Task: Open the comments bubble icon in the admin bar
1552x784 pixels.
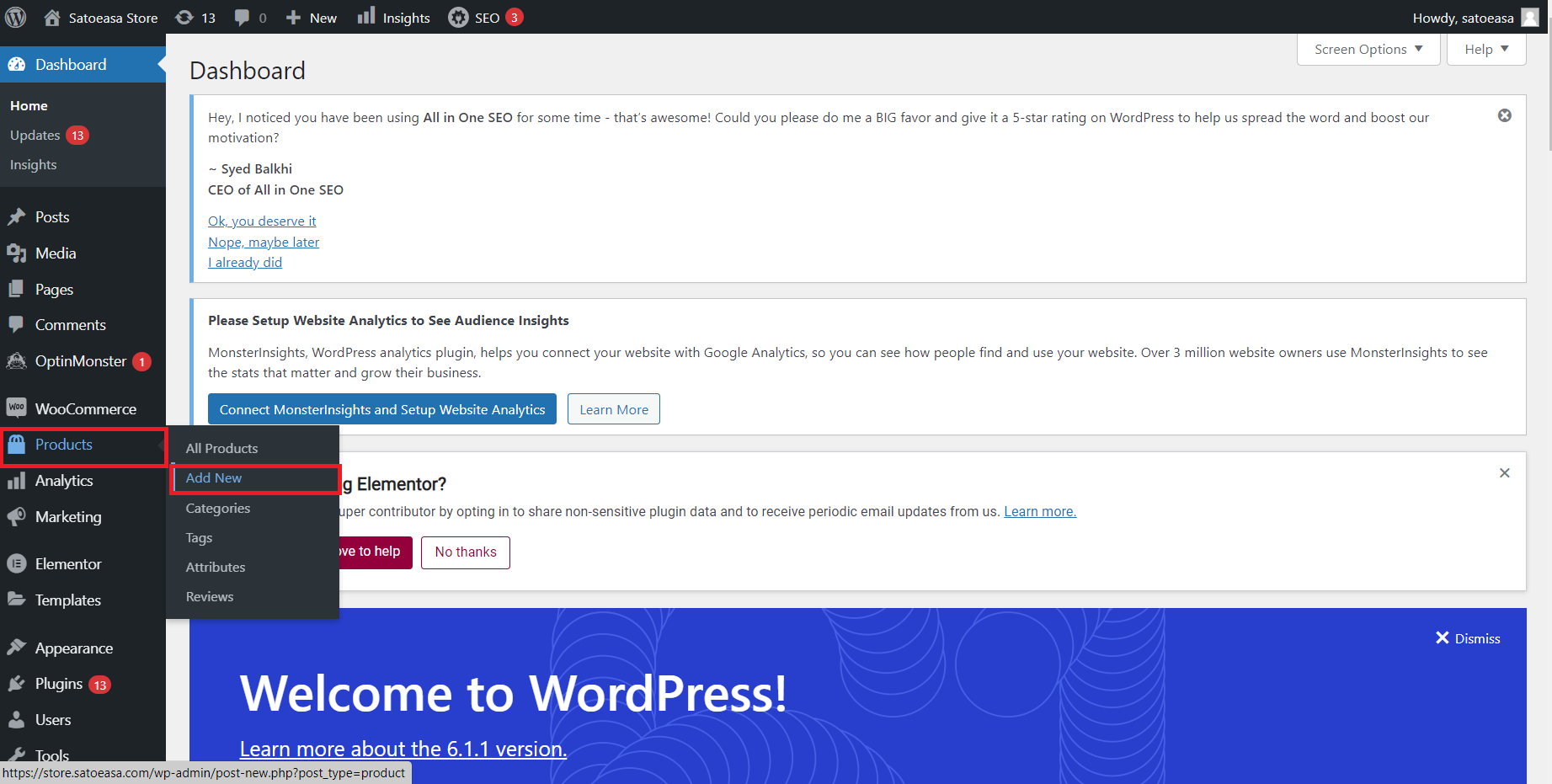Action: click(x=242, y=17)
